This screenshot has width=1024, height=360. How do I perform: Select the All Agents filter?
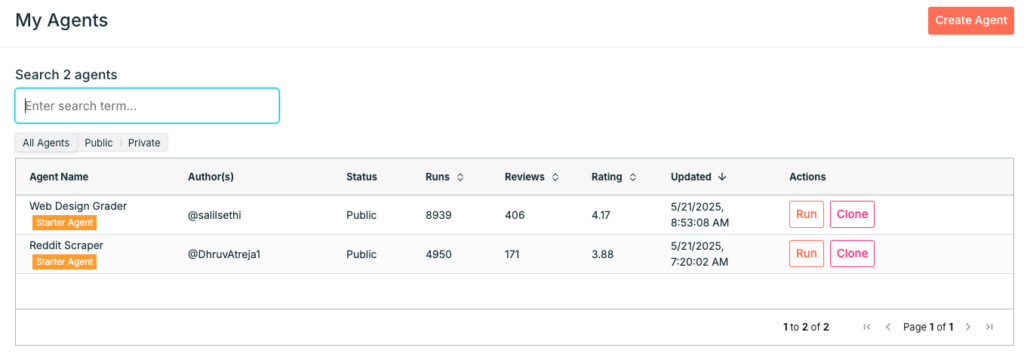[46, 142]
